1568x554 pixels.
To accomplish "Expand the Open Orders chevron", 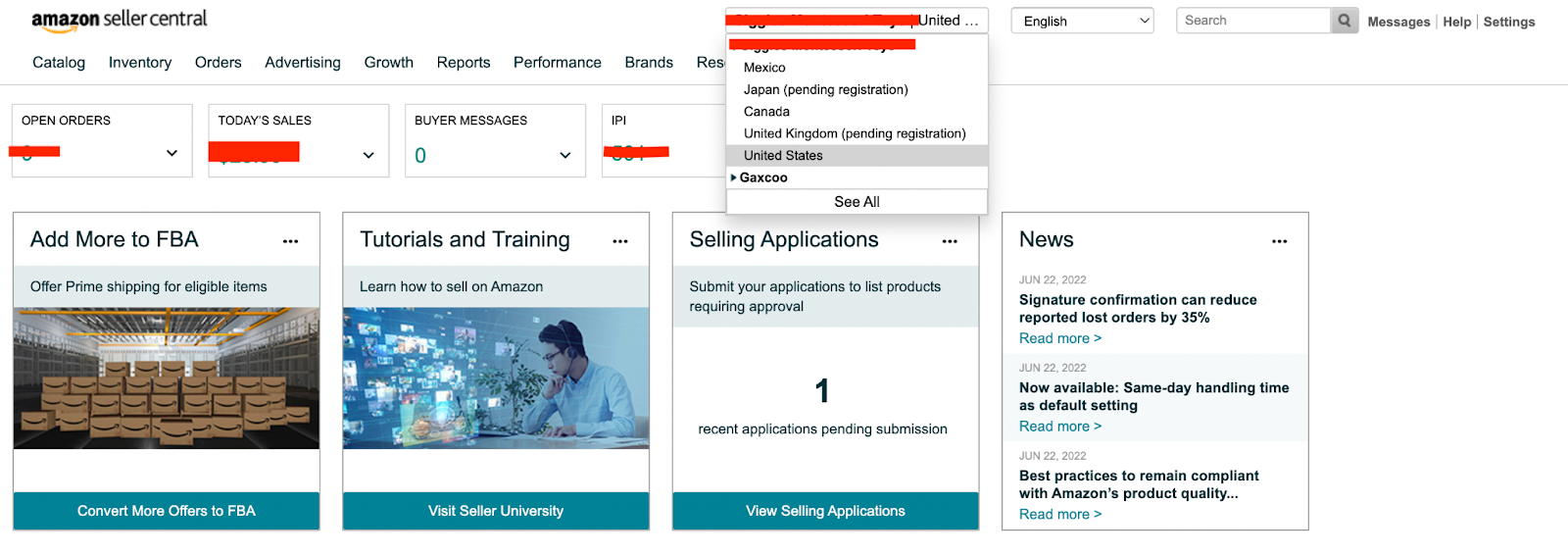I will [172, 153].
